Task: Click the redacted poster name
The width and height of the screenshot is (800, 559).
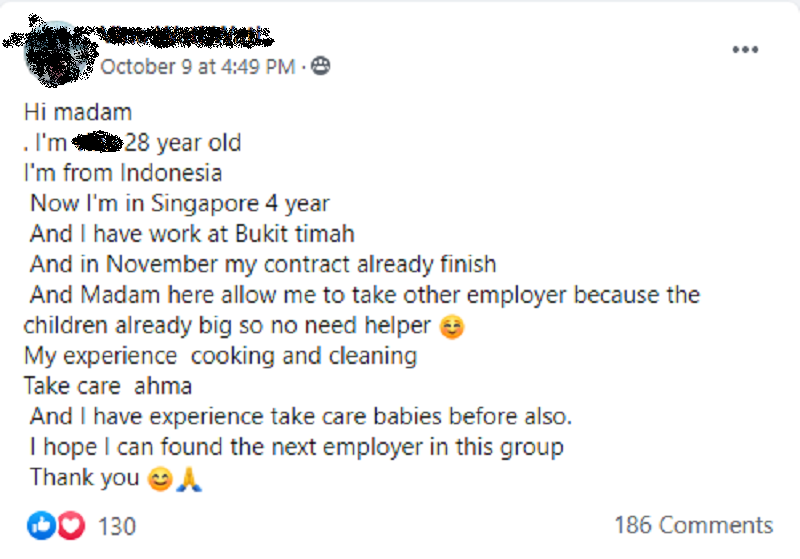Action: click(x=185, y=38)
